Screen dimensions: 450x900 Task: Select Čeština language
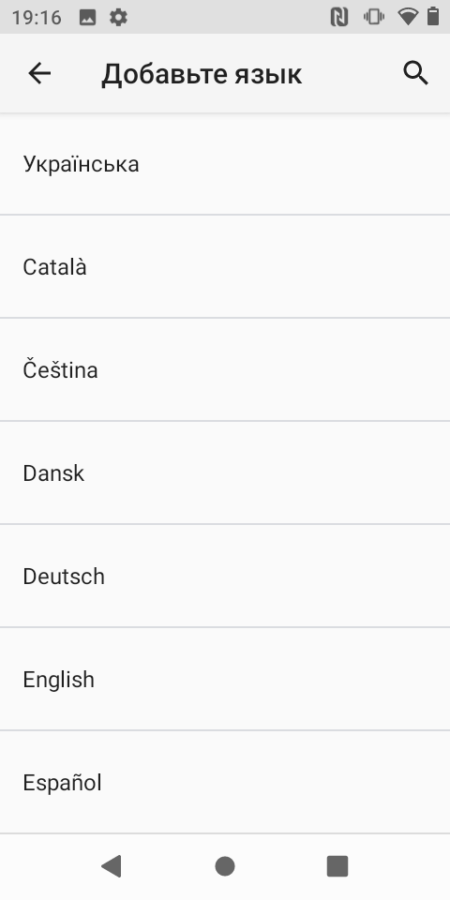225,370
